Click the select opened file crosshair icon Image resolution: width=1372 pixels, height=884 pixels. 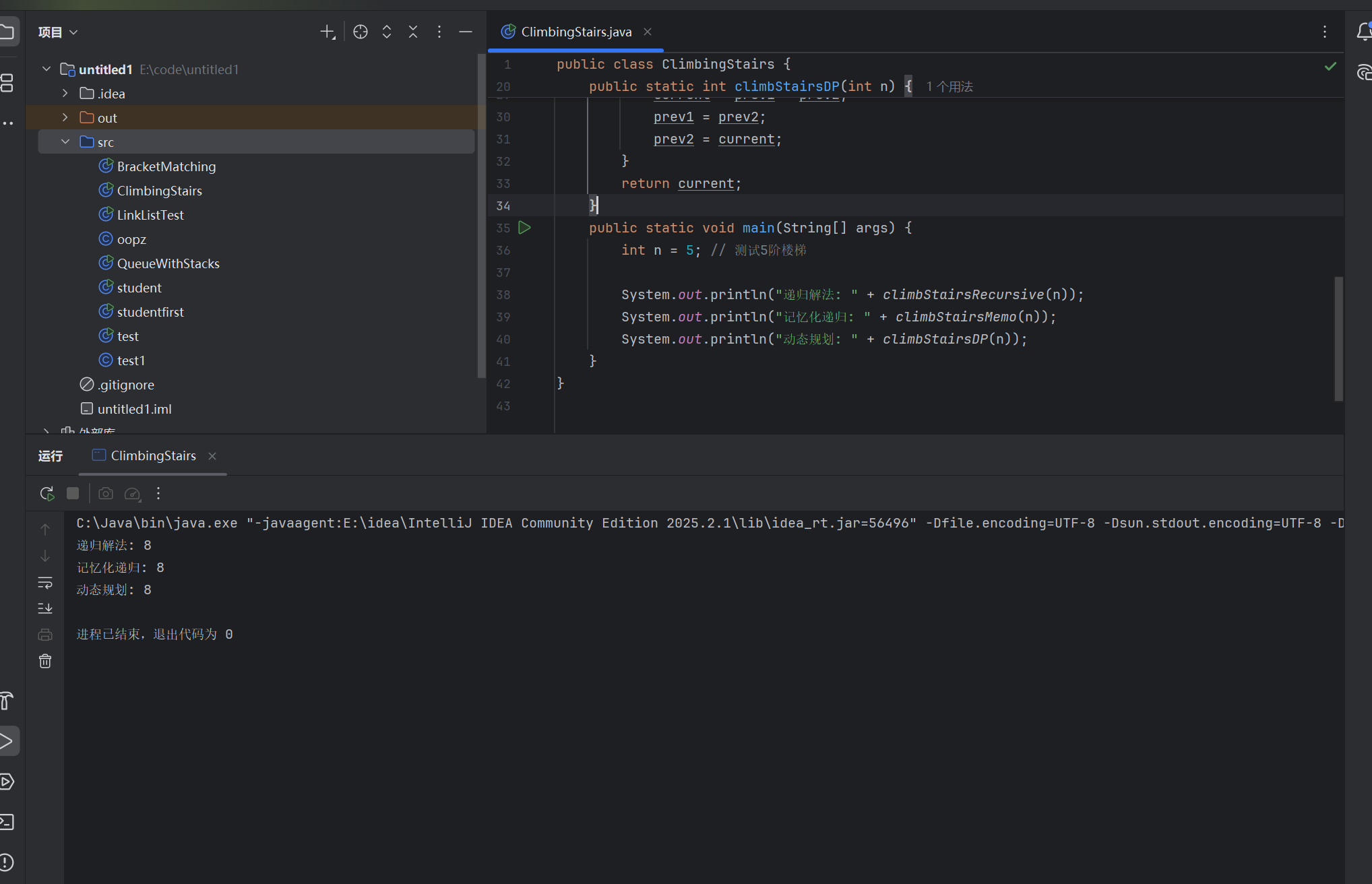click(x=361, y=32)
